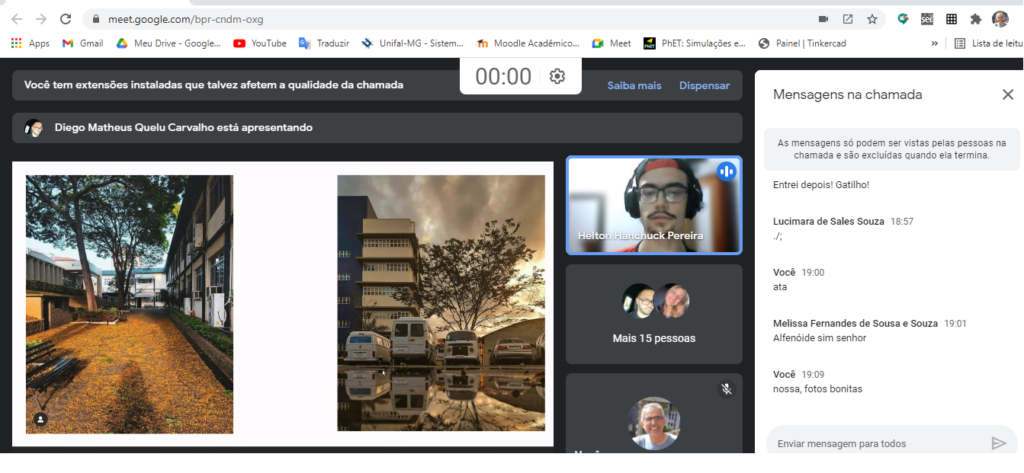Open the Lista de leitura panel
1024x473 pixels.
point(986,43)
